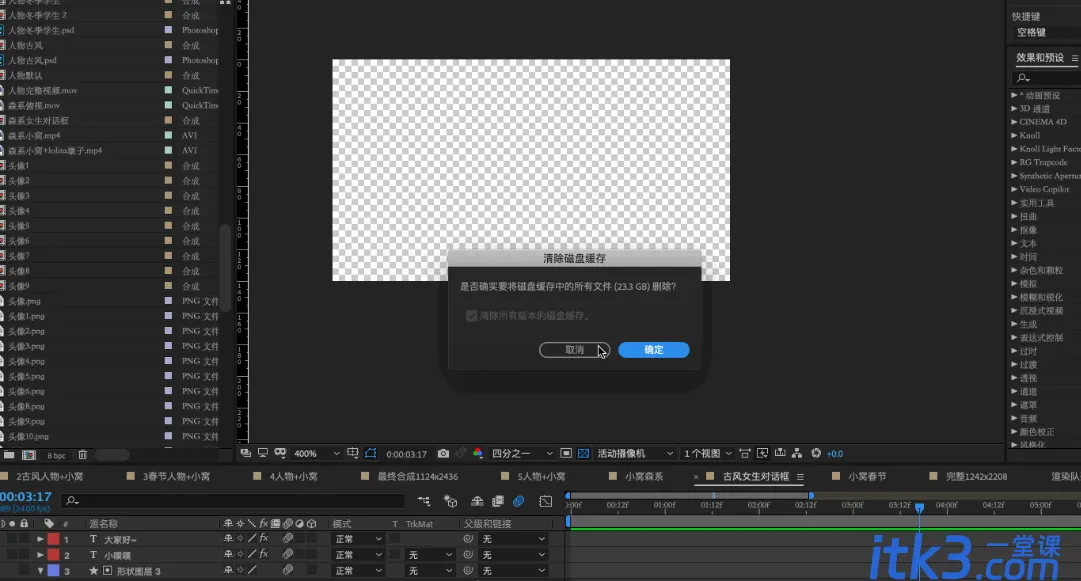Toggle collapse transformations switch for layer 小噗噗
This screenshot has width=1081, height=581.
coord(240,555)
